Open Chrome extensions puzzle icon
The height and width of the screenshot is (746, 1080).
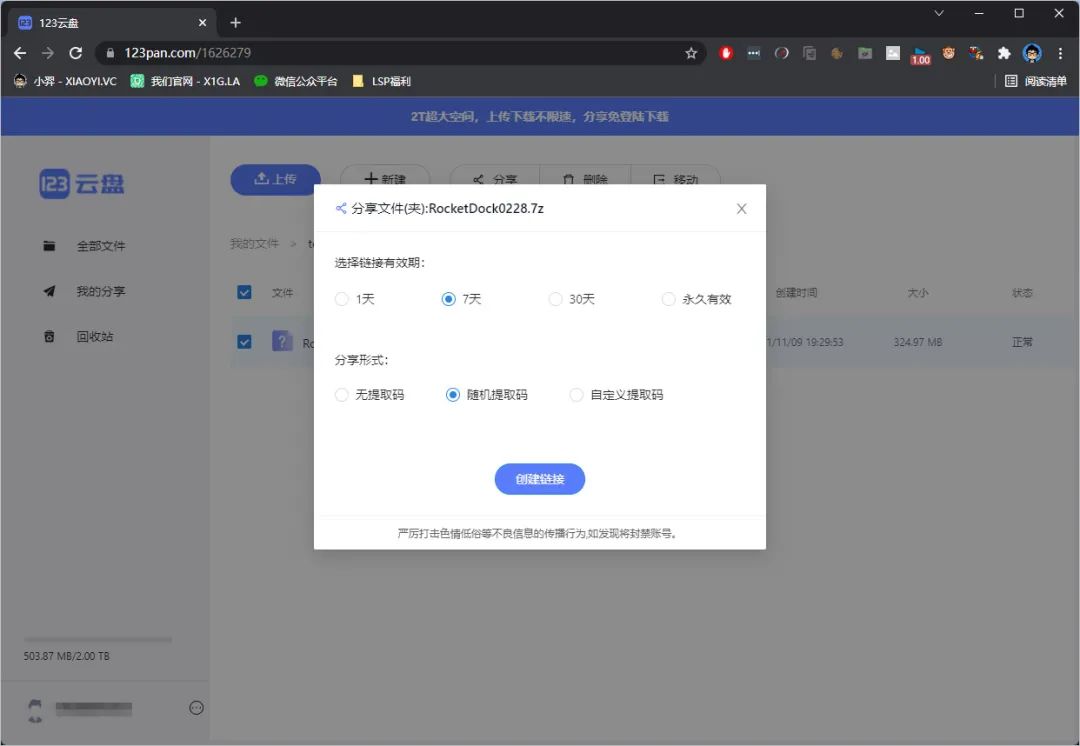click(1004, 53)
